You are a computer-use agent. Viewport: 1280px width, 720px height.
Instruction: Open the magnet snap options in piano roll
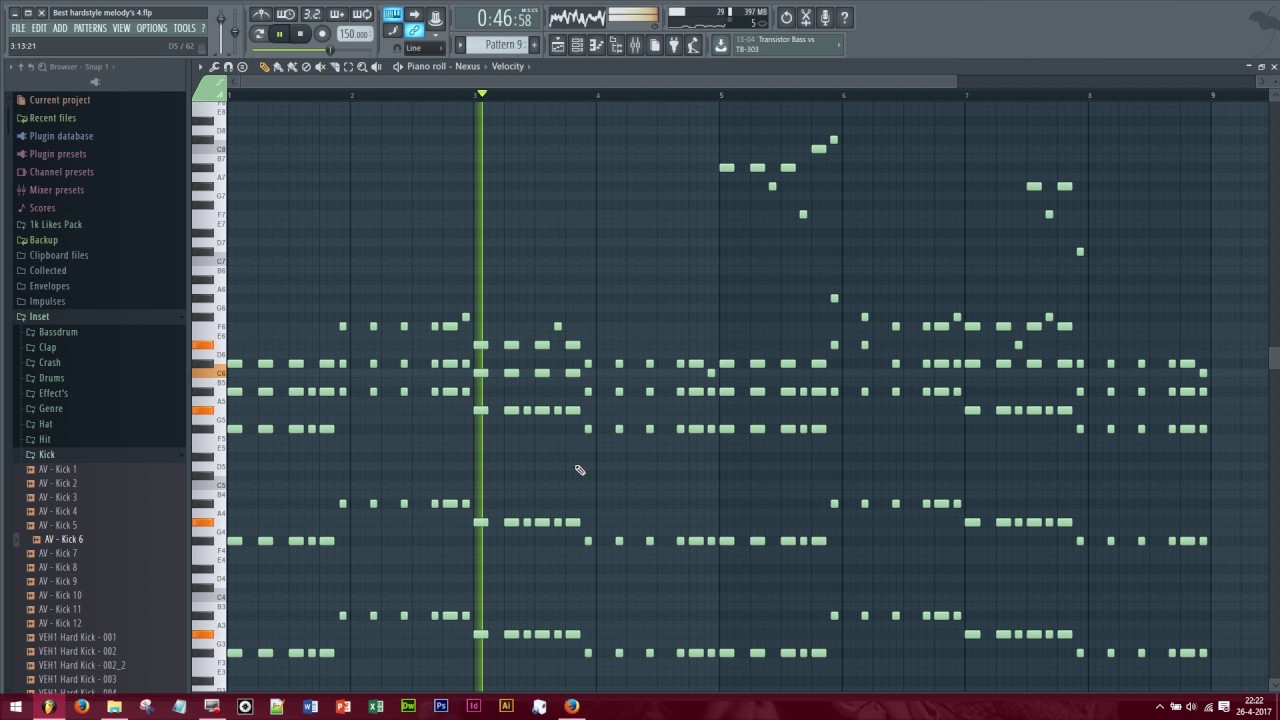[228, 66]
